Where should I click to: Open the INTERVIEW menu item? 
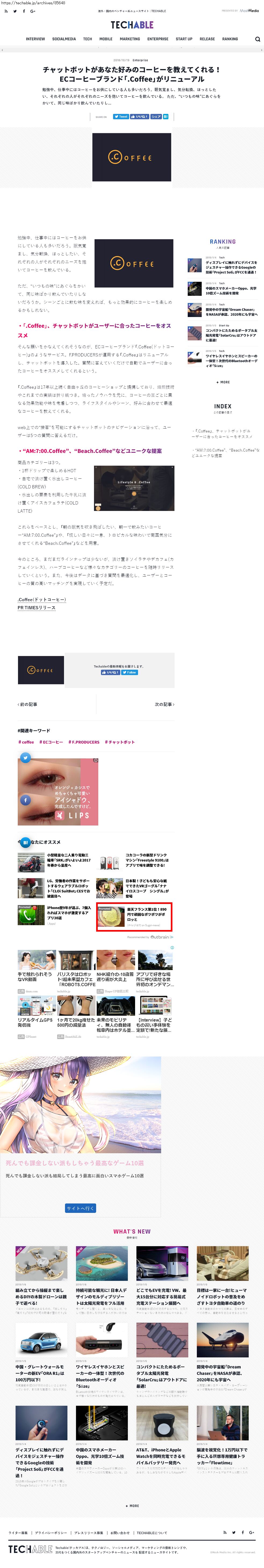coord(35,39)
